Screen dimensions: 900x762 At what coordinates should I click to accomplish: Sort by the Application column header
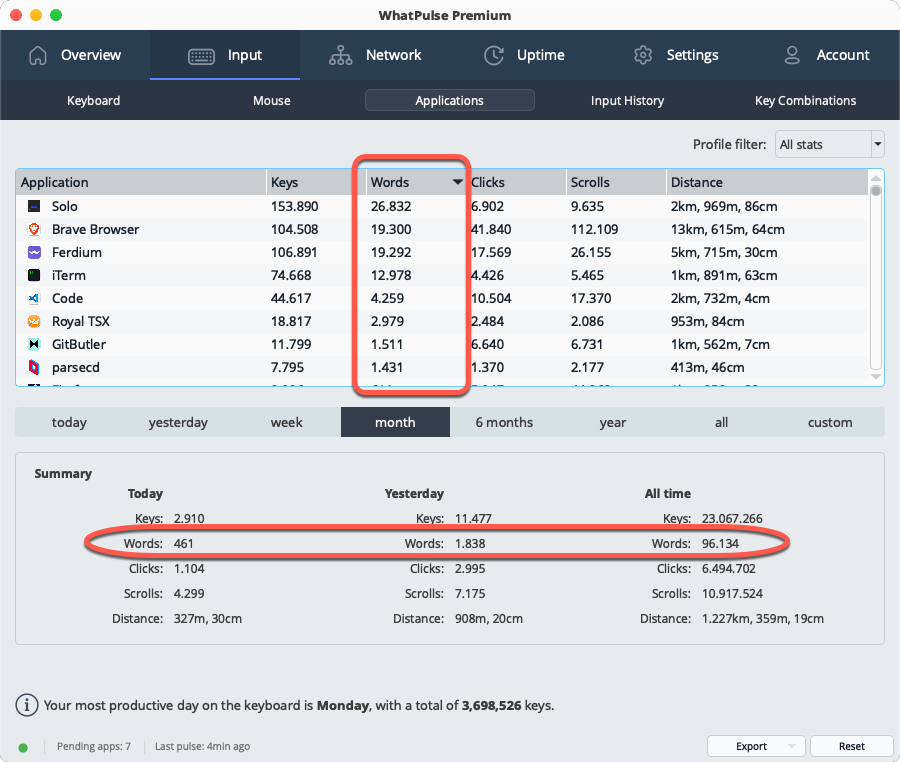[x=141, y=182]
